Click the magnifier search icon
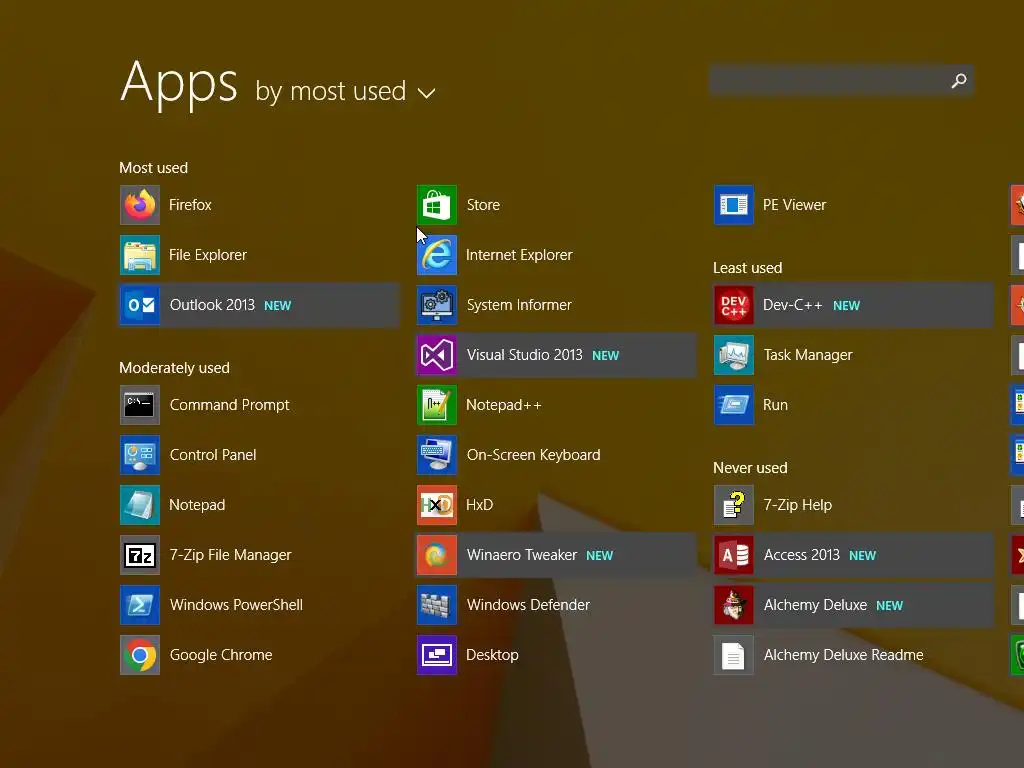1024x768 pixels. (x=959, y=81)
